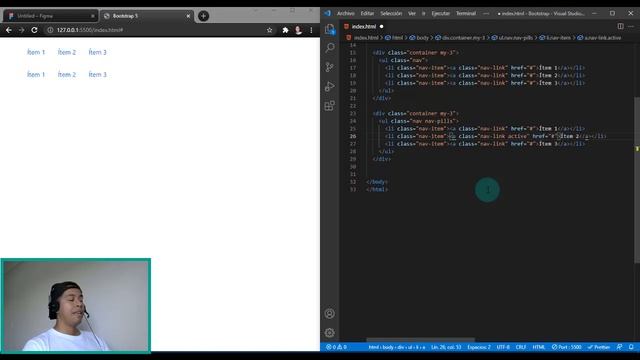Reload the Bootstrap 5 page
Viewport: 640px width, 360px height.
(x=34, y=30)
